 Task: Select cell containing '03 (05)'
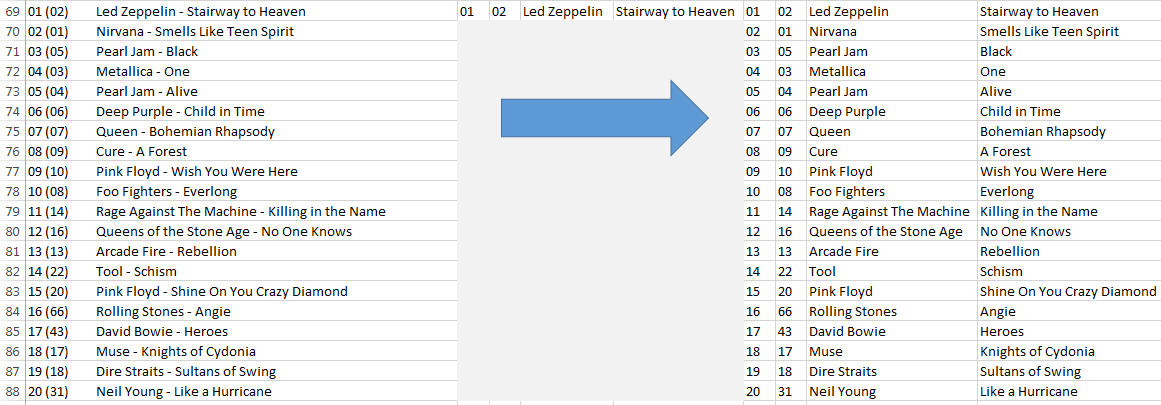point(59,52)
